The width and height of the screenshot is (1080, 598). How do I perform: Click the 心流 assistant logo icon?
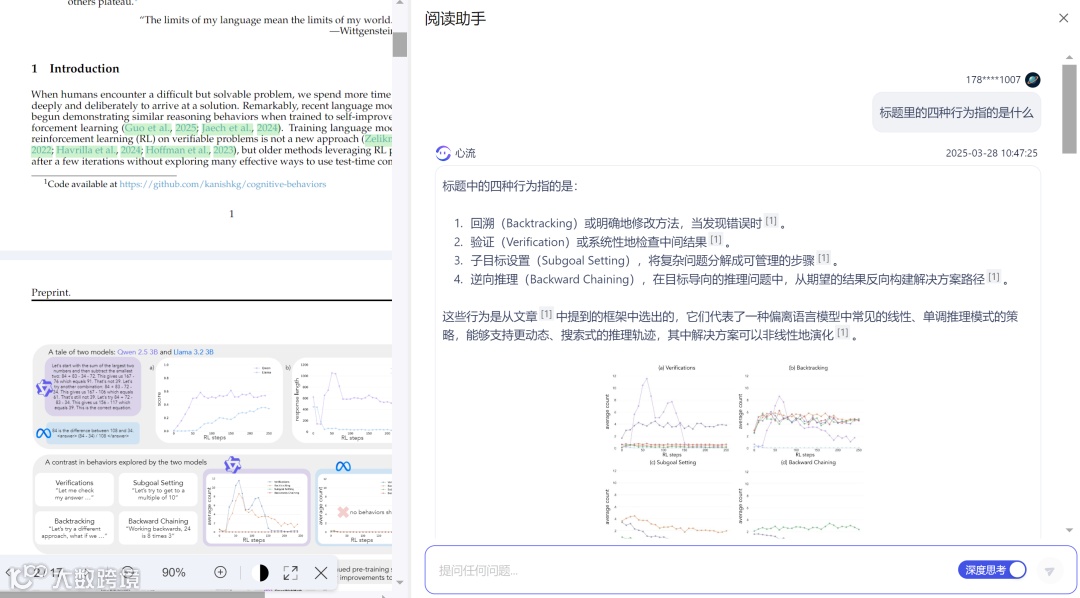pos(443,153)
